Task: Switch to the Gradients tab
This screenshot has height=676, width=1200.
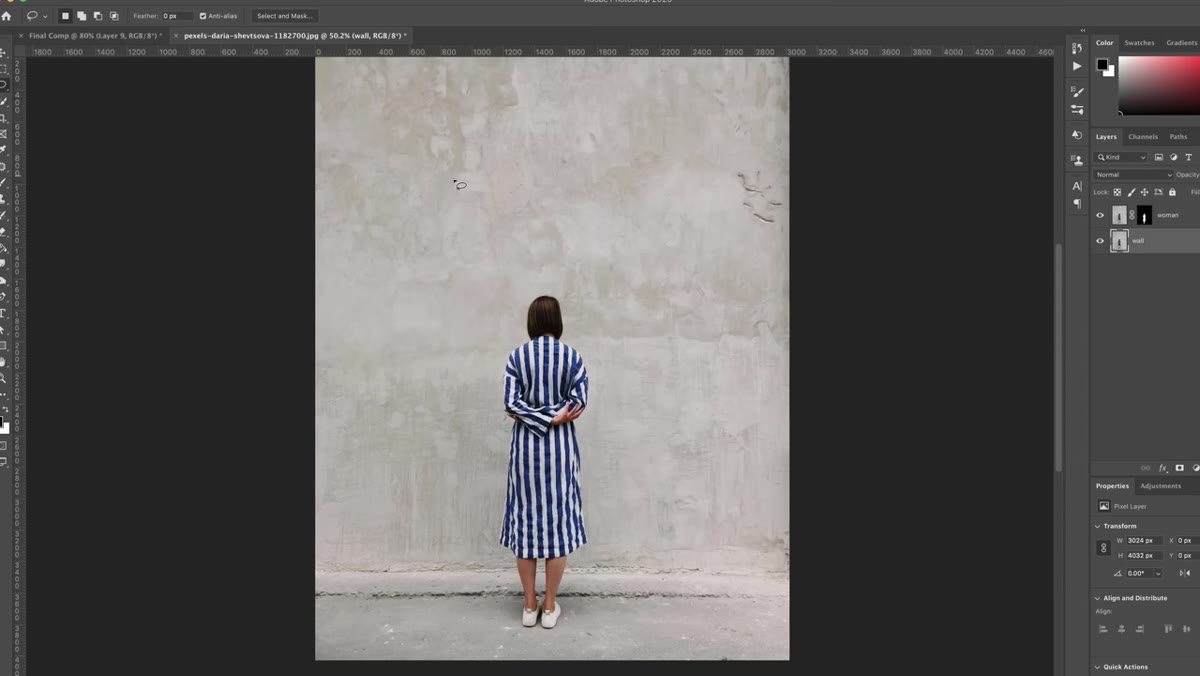Action: tap(1181, 43)
